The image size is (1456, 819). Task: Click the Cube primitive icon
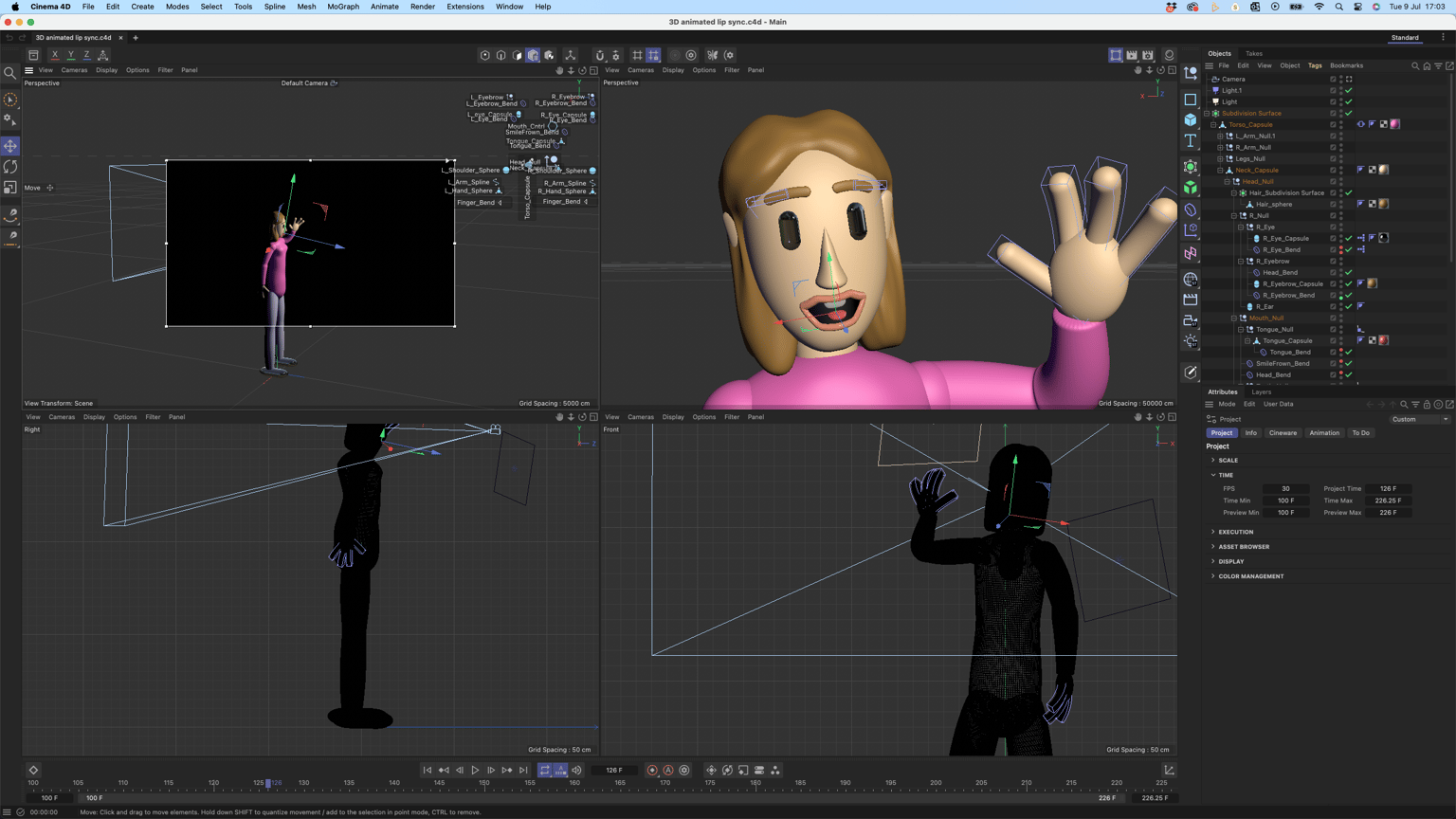click(x=1191, y=120)
